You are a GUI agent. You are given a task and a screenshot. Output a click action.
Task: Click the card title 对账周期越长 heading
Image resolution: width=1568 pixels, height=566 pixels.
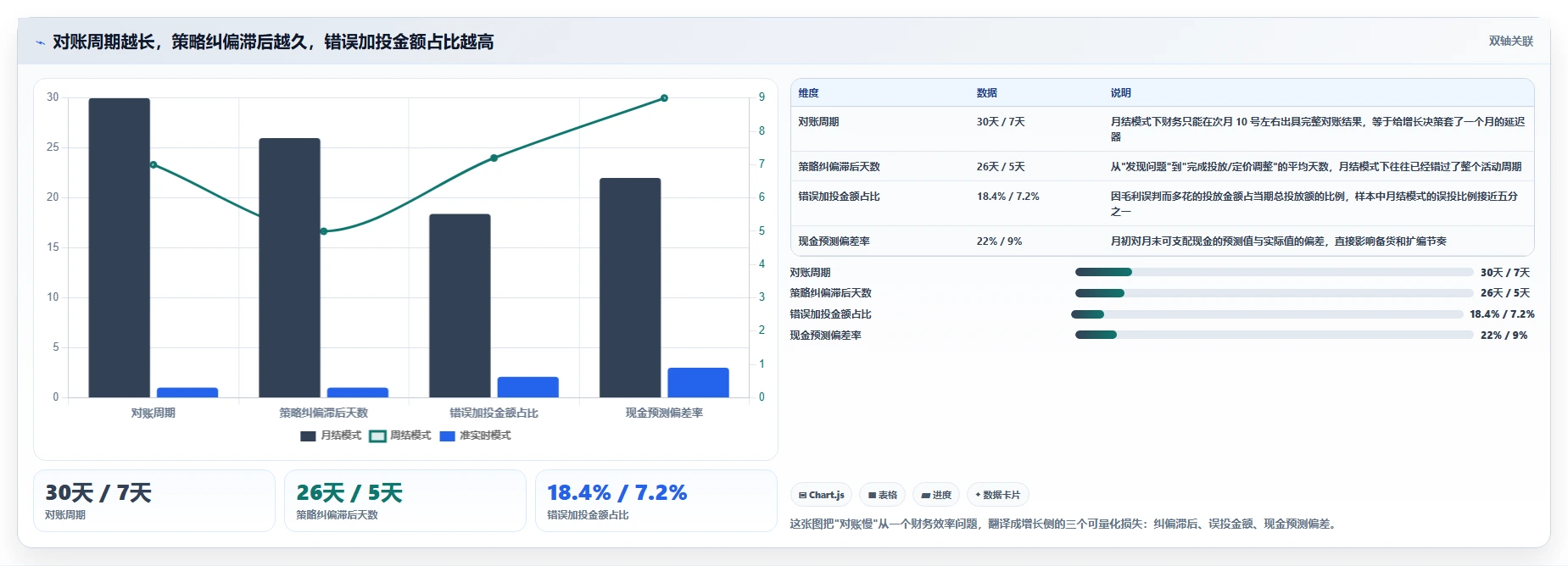point(273,42)
